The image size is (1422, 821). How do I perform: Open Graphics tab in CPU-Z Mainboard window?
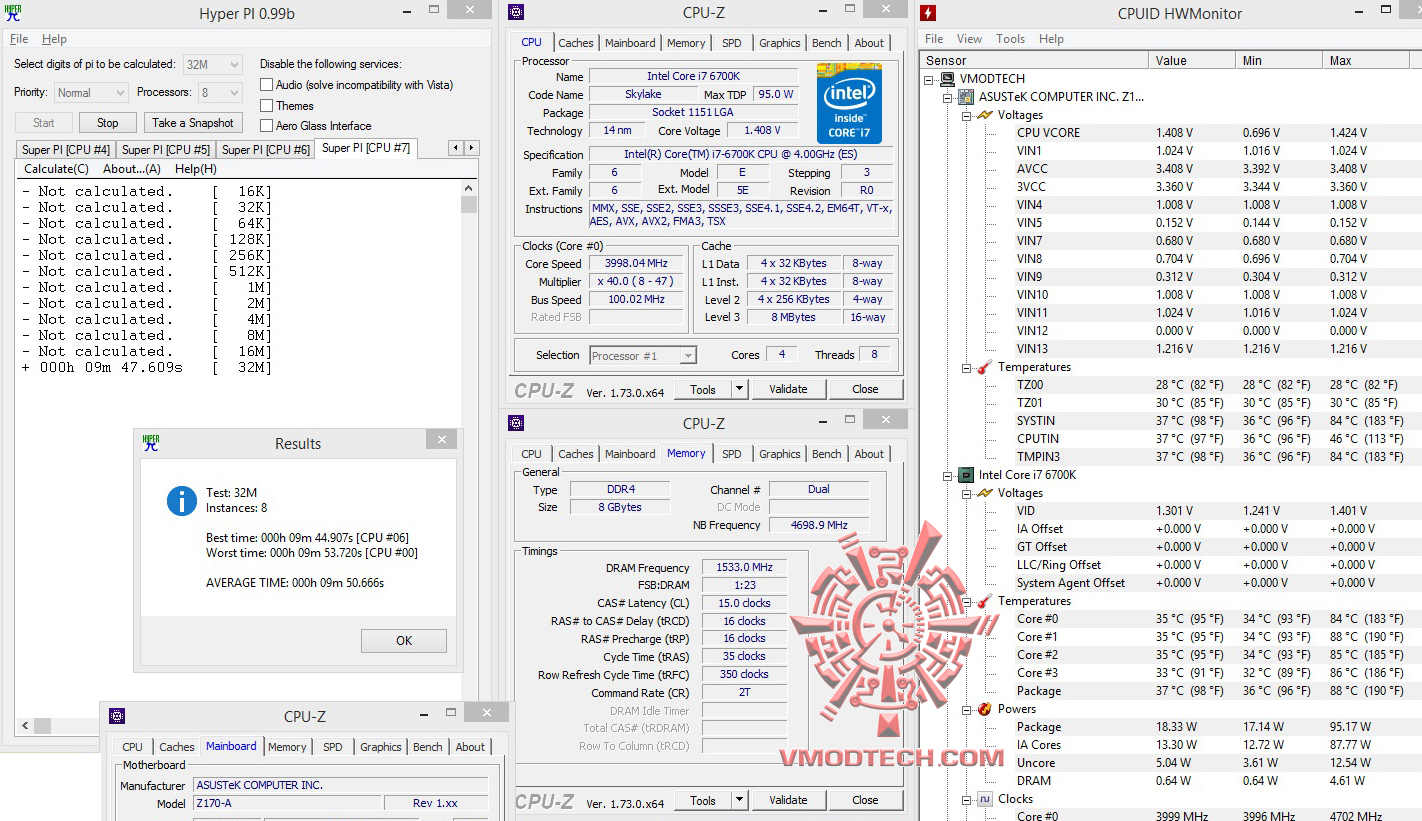381,747
